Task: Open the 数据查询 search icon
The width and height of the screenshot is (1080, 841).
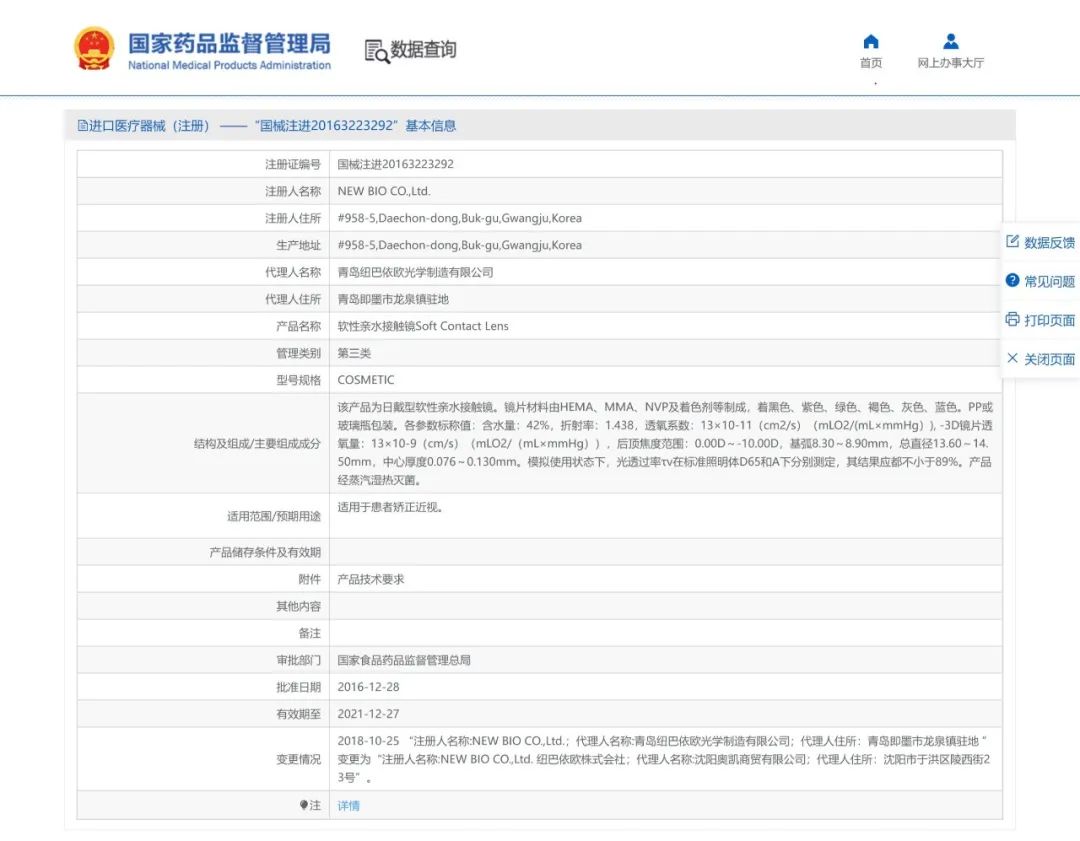Action: (377, 52)
